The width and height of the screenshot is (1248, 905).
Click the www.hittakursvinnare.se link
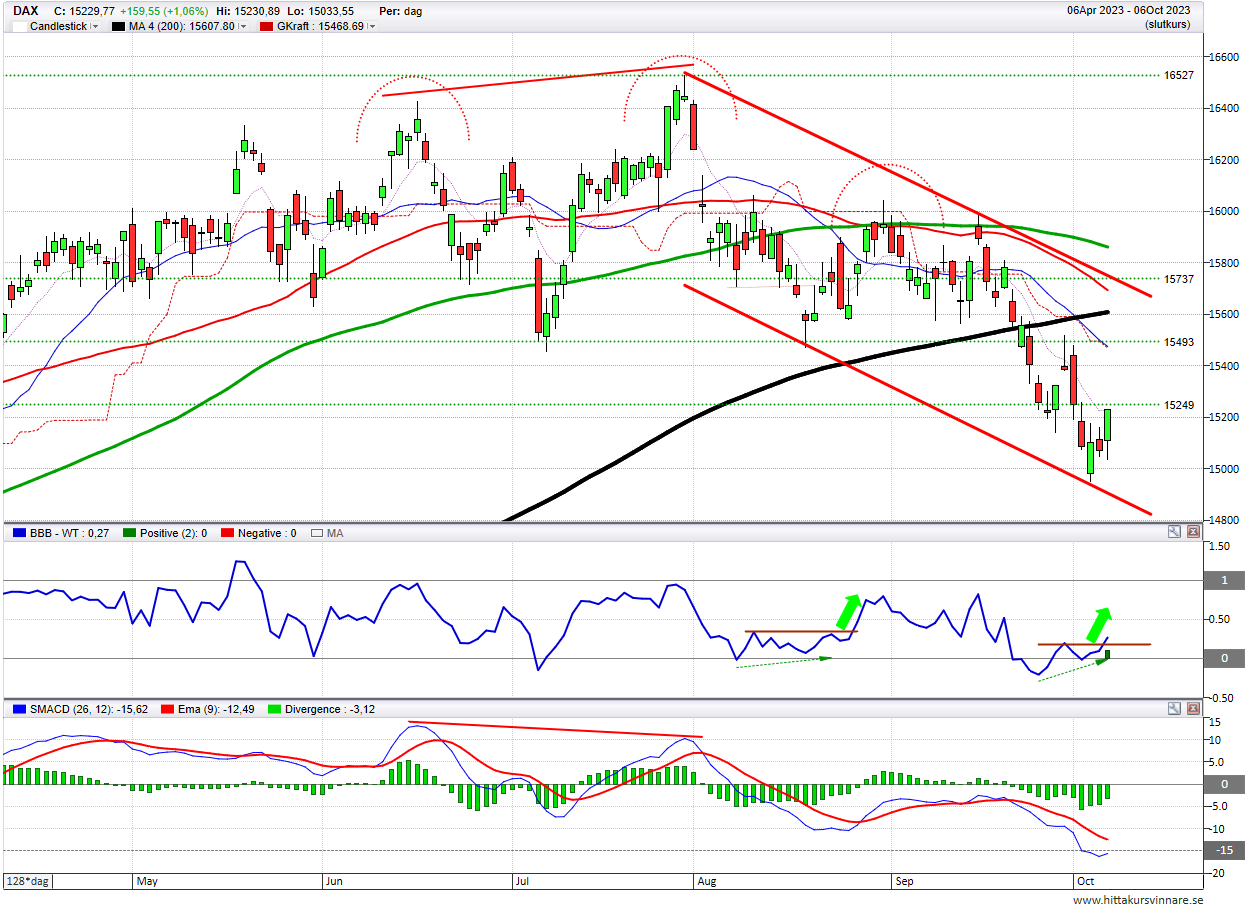pyautogui.click(x=1138, y=899)
